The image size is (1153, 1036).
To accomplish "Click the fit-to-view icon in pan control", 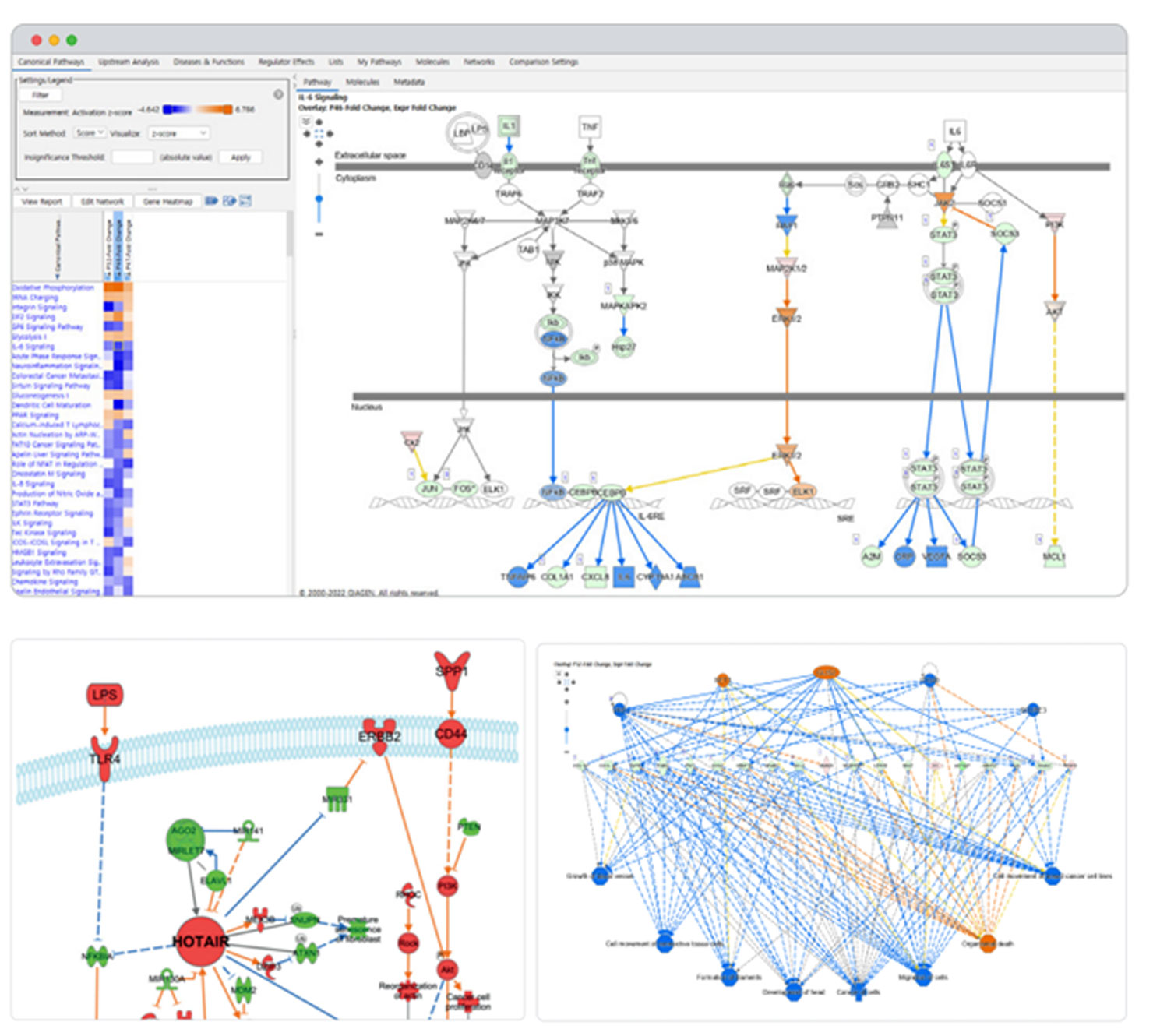I will pos(319,134).
